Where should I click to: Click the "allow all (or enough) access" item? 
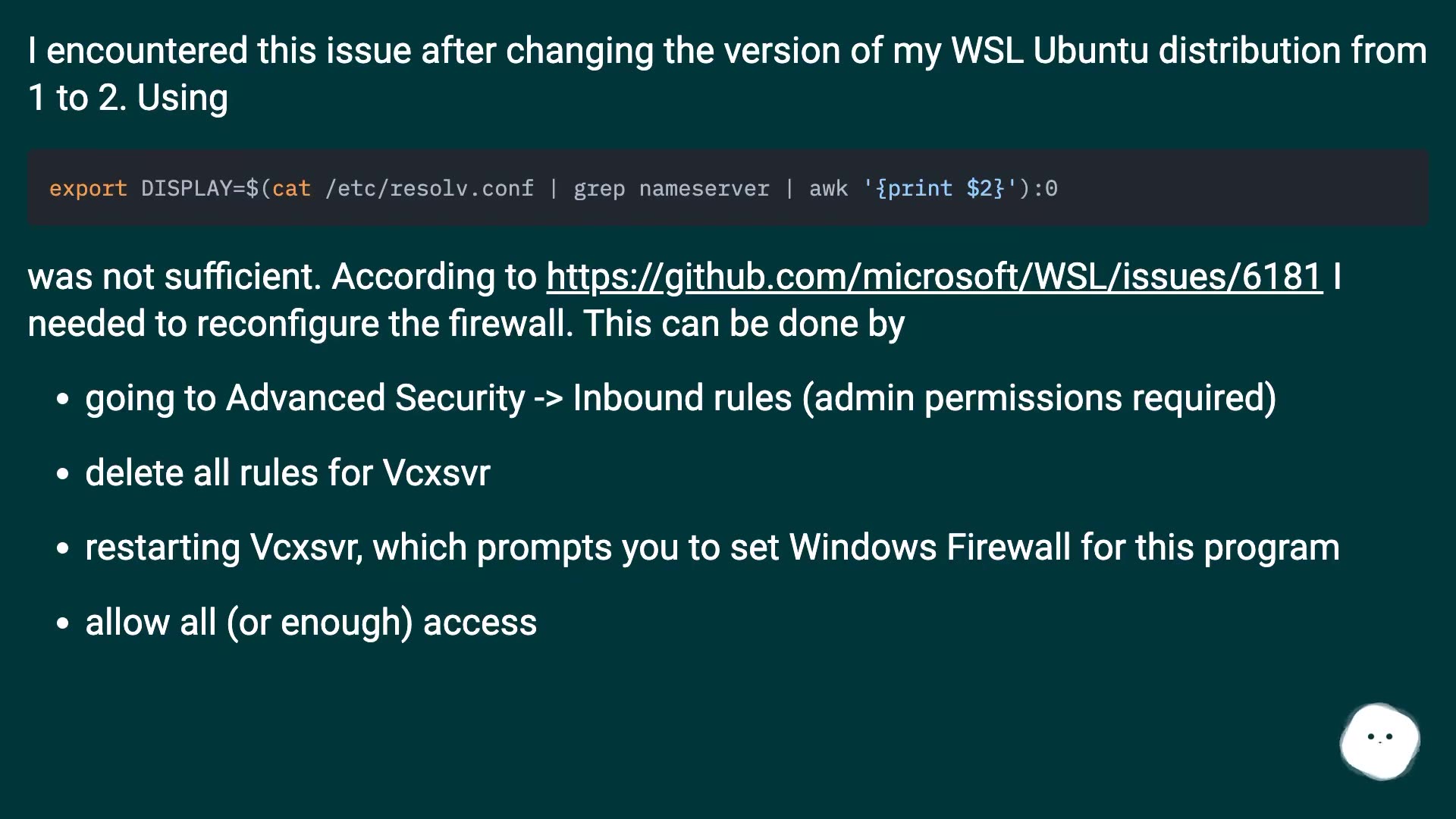pyautogui.click(x=311, y=623)
